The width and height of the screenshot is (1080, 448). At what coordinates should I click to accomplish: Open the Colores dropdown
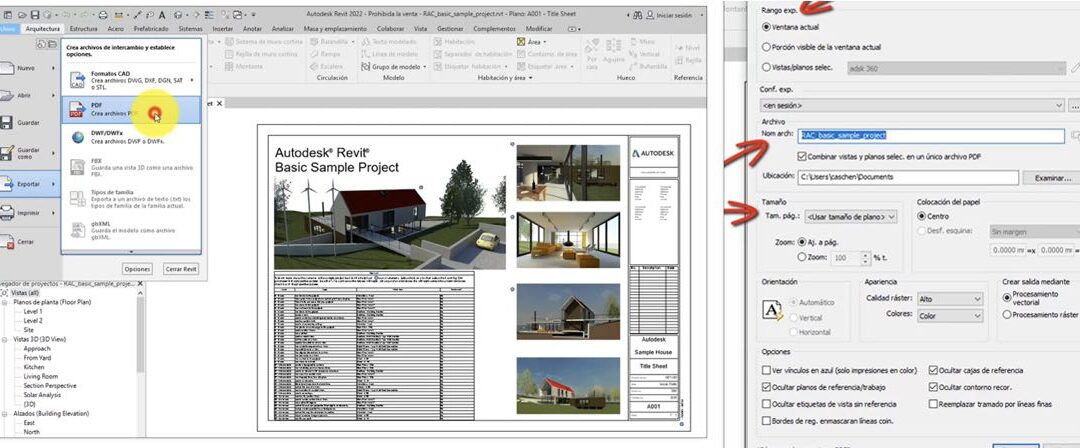coord(950,316)
